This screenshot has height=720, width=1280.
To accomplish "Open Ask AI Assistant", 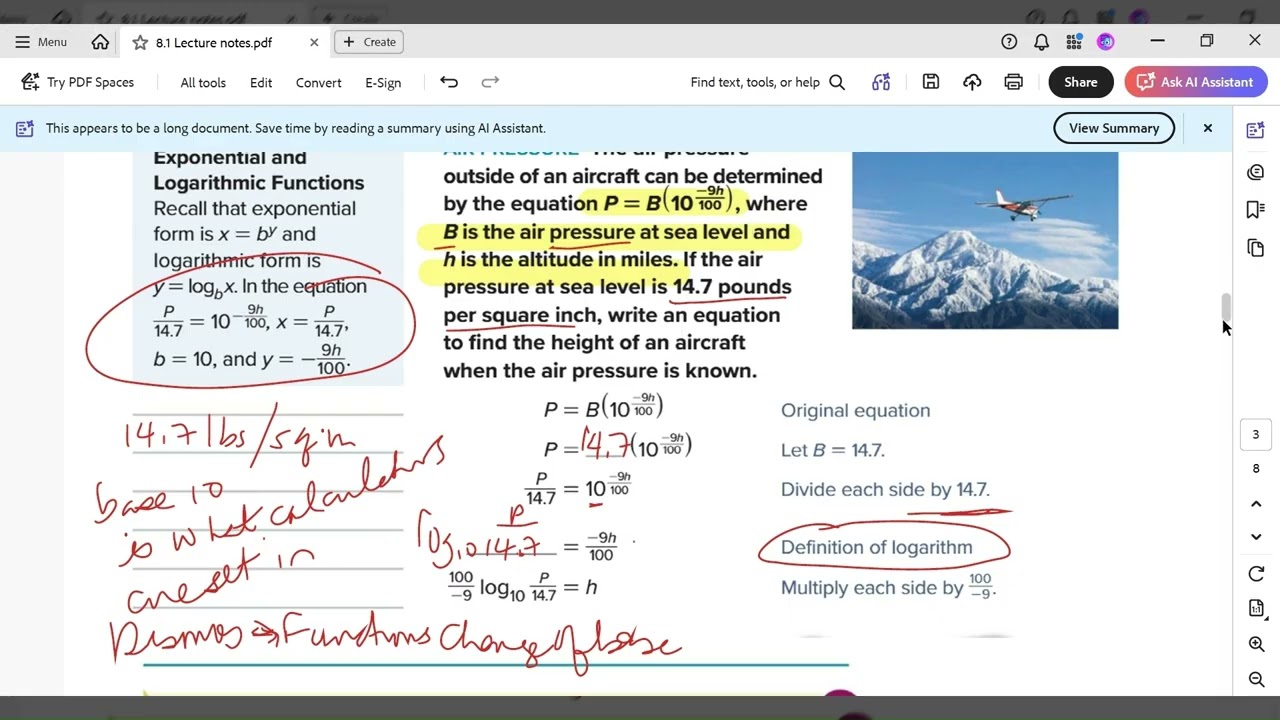I will (x=1196, y=82).
